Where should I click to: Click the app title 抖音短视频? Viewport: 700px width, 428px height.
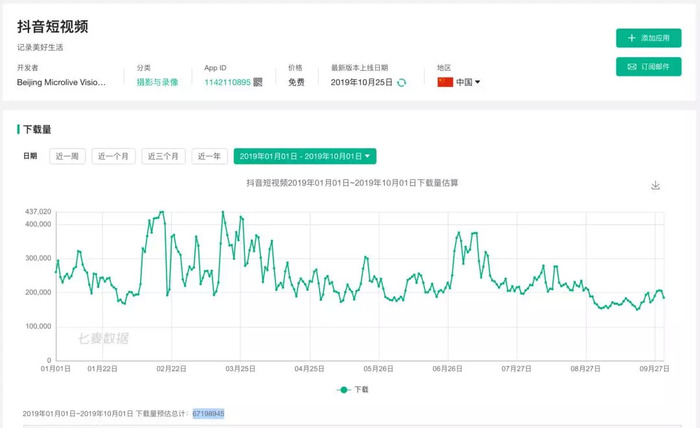(53, 27)
